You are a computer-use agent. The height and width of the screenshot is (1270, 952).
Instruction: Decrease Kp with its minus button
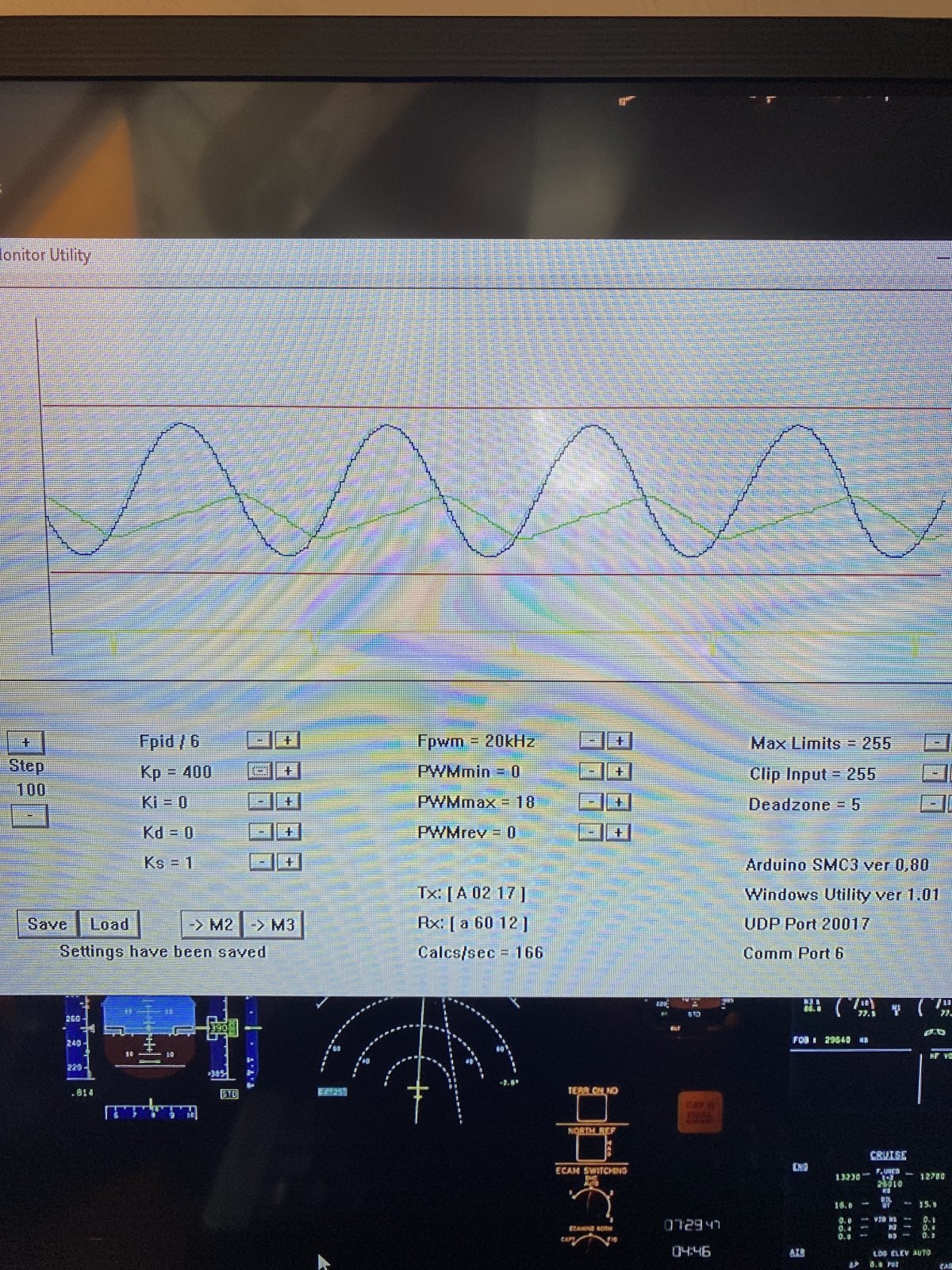[x=260, y=770]
